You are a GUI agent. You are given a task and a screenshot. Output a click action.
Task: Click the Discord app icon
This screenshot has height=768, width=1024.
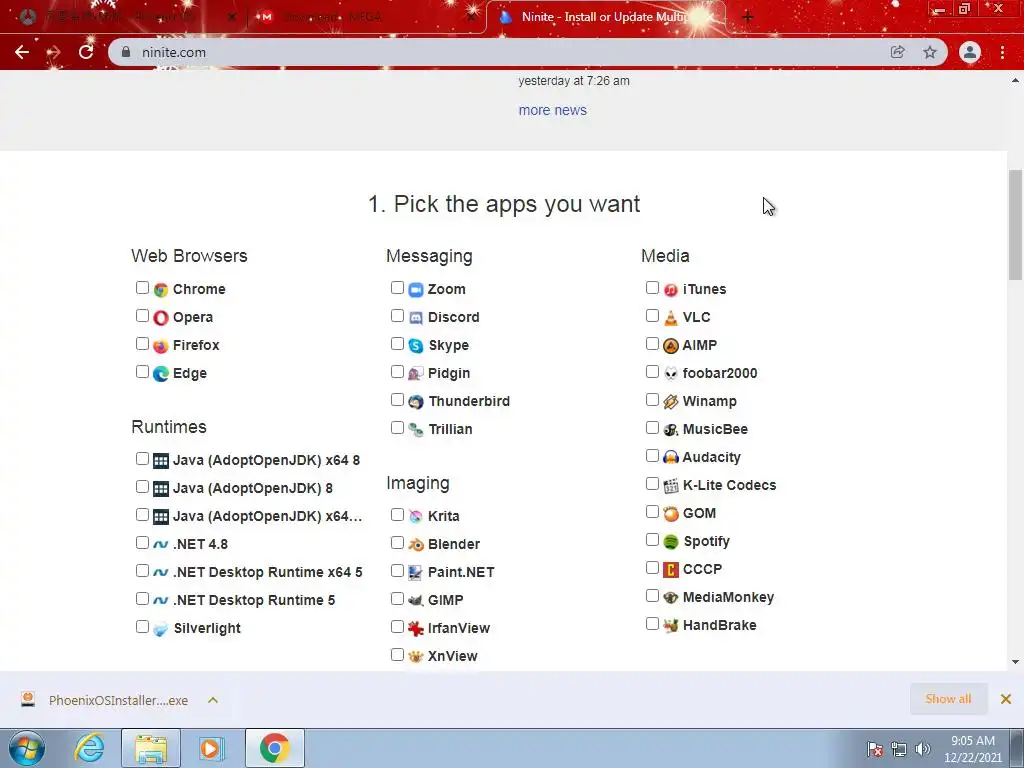tap(416, 317)
